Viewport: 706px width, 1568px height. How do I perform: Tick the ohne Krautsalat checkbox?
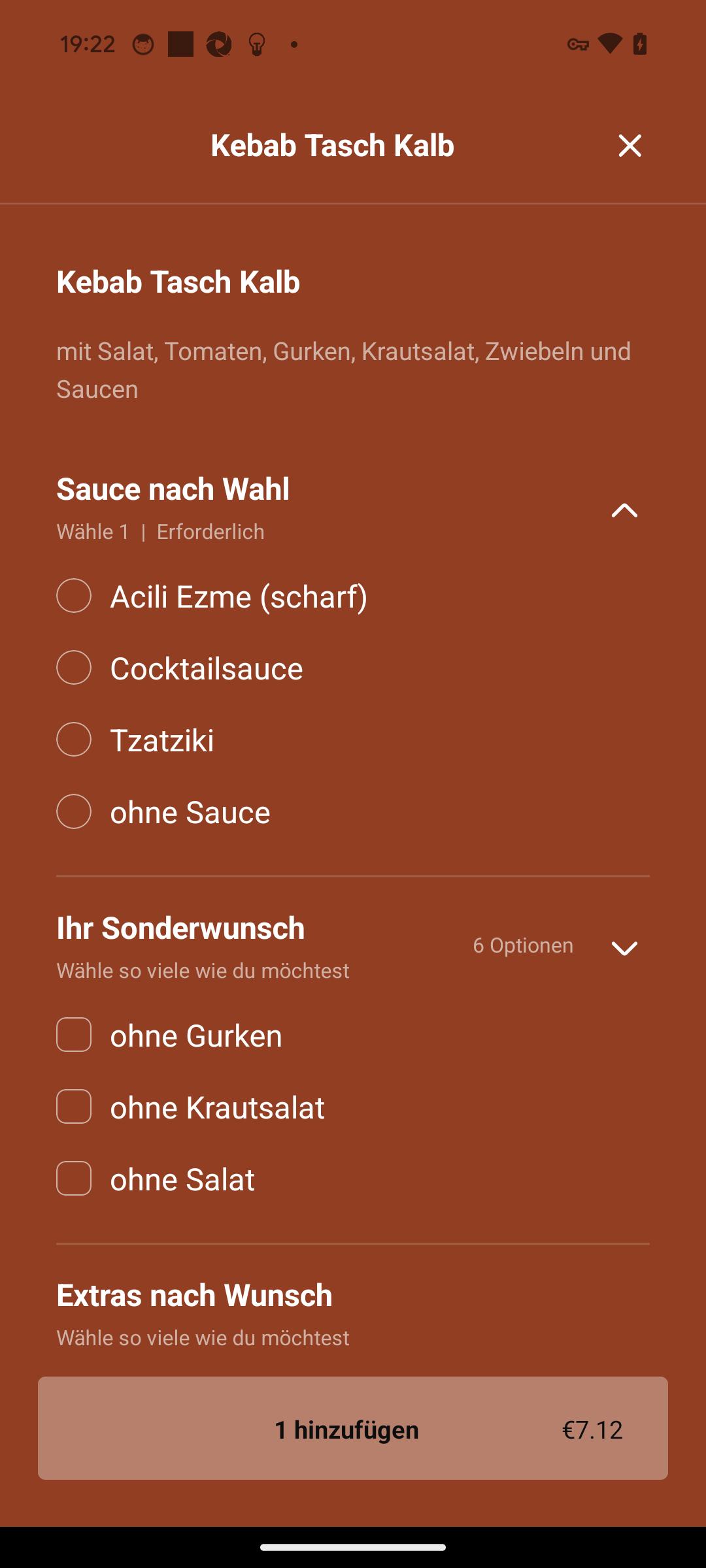click(74, 1107)
